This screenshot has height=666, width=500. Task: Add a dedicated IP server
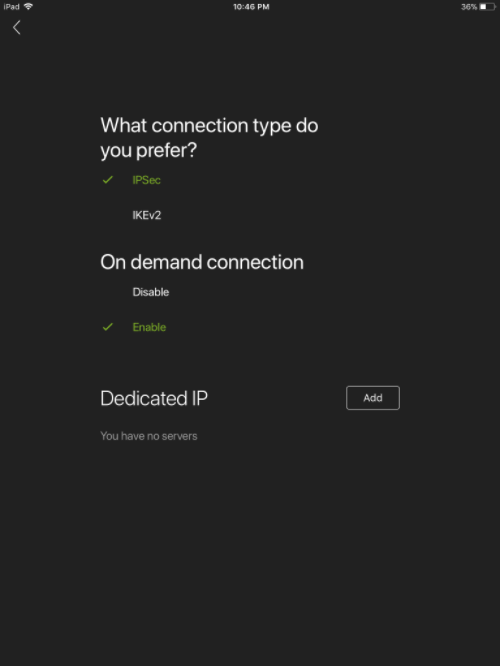(373, 398)
